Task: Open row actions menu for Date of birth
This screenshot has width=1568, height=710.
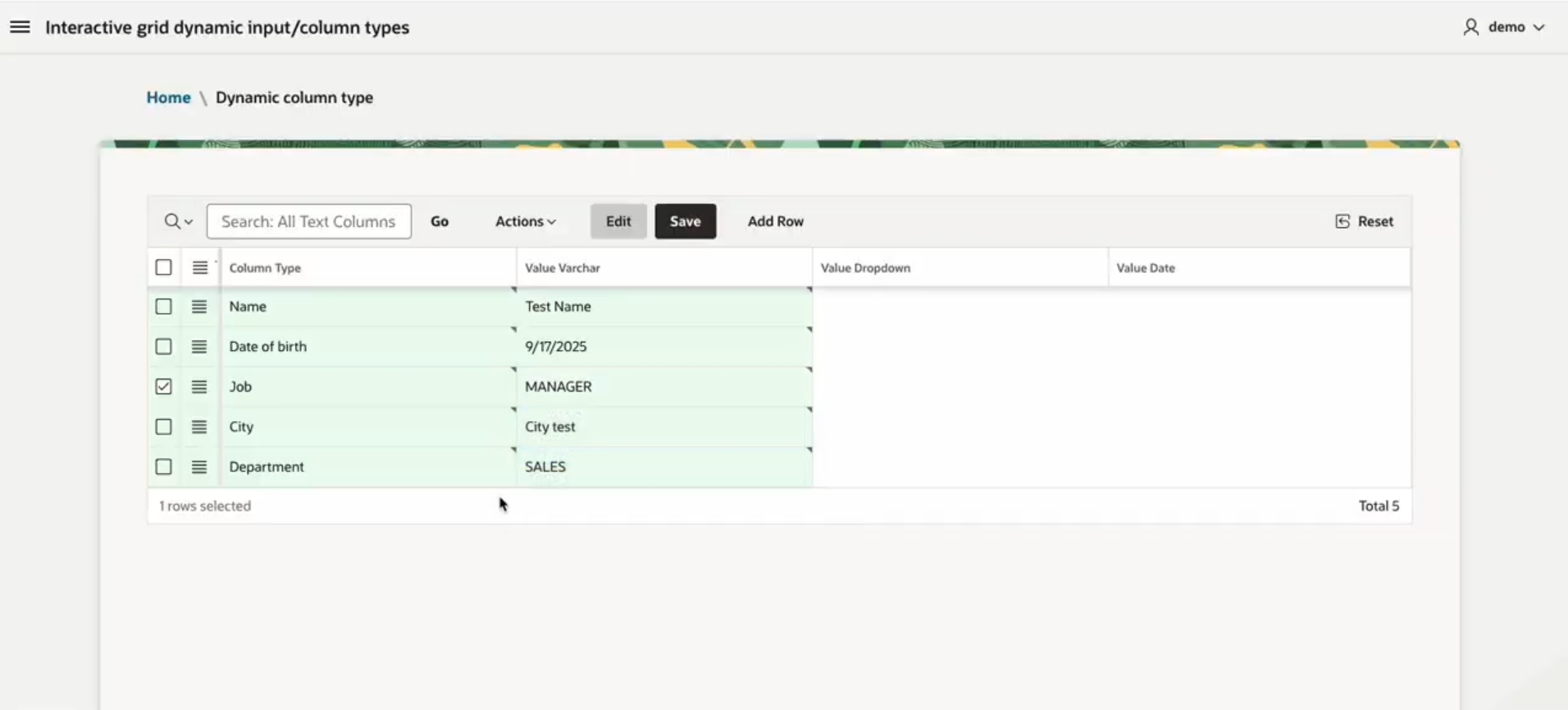Action: click(x=199, y=347)
